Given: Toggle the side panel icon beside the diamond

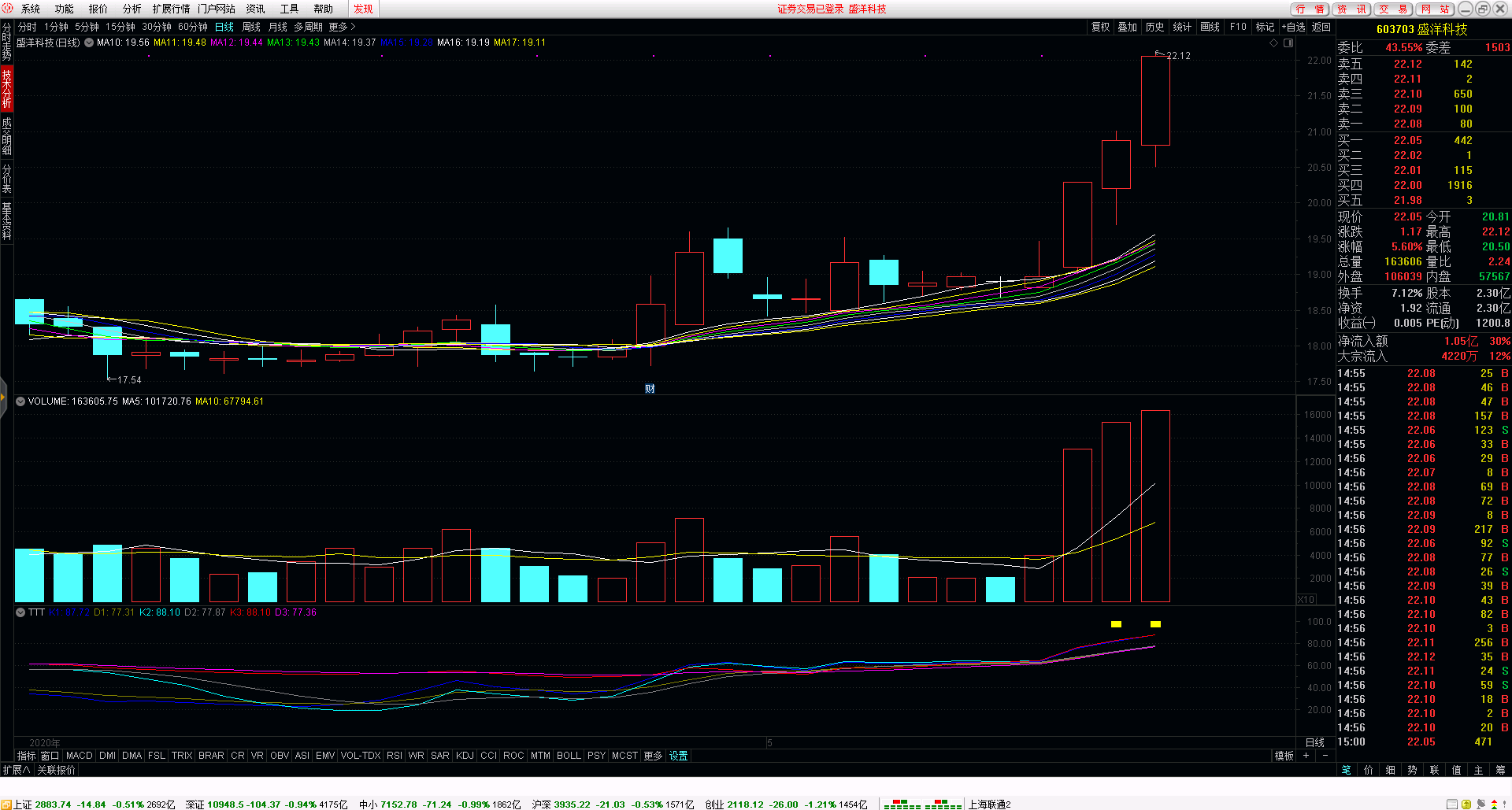Looking at the screenshot, I should [1288, 43].
